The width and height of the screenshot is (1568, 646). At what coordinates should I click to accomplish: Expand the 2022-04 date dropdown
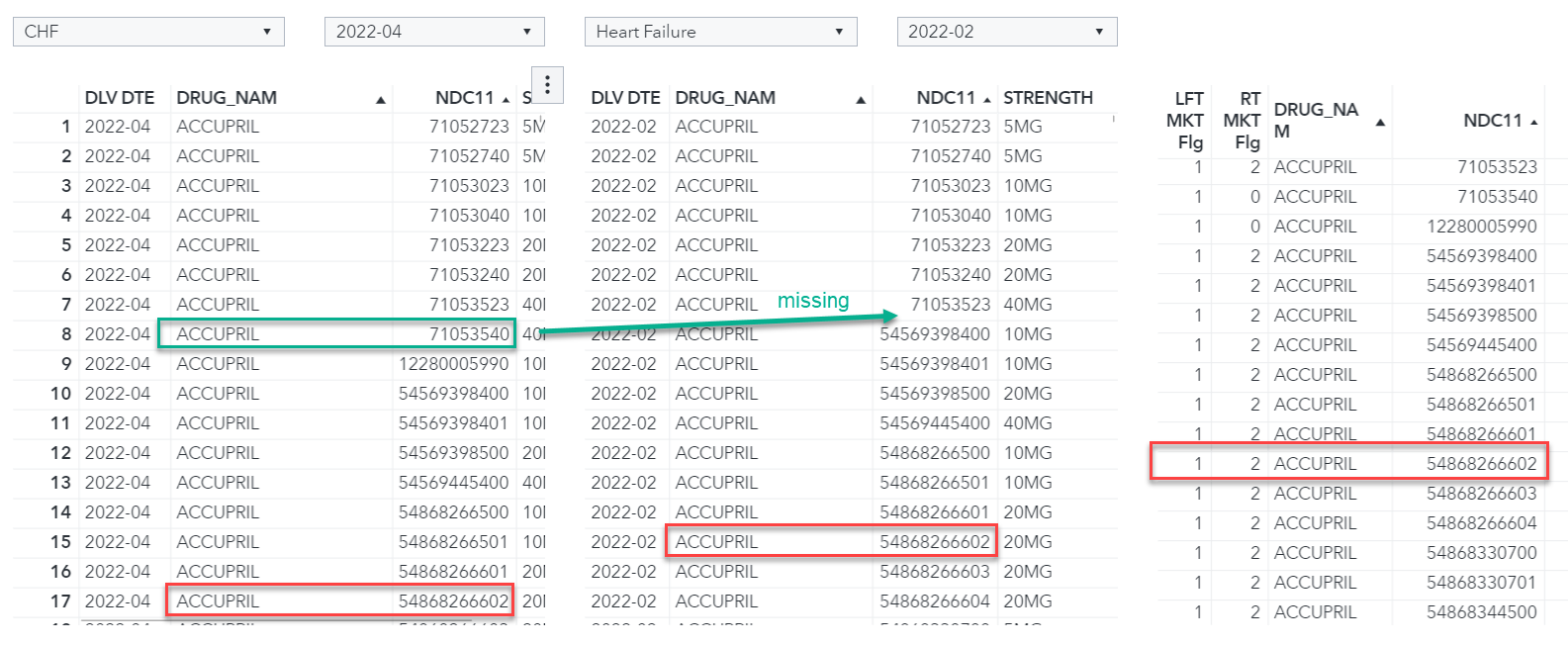pos(434,32)
